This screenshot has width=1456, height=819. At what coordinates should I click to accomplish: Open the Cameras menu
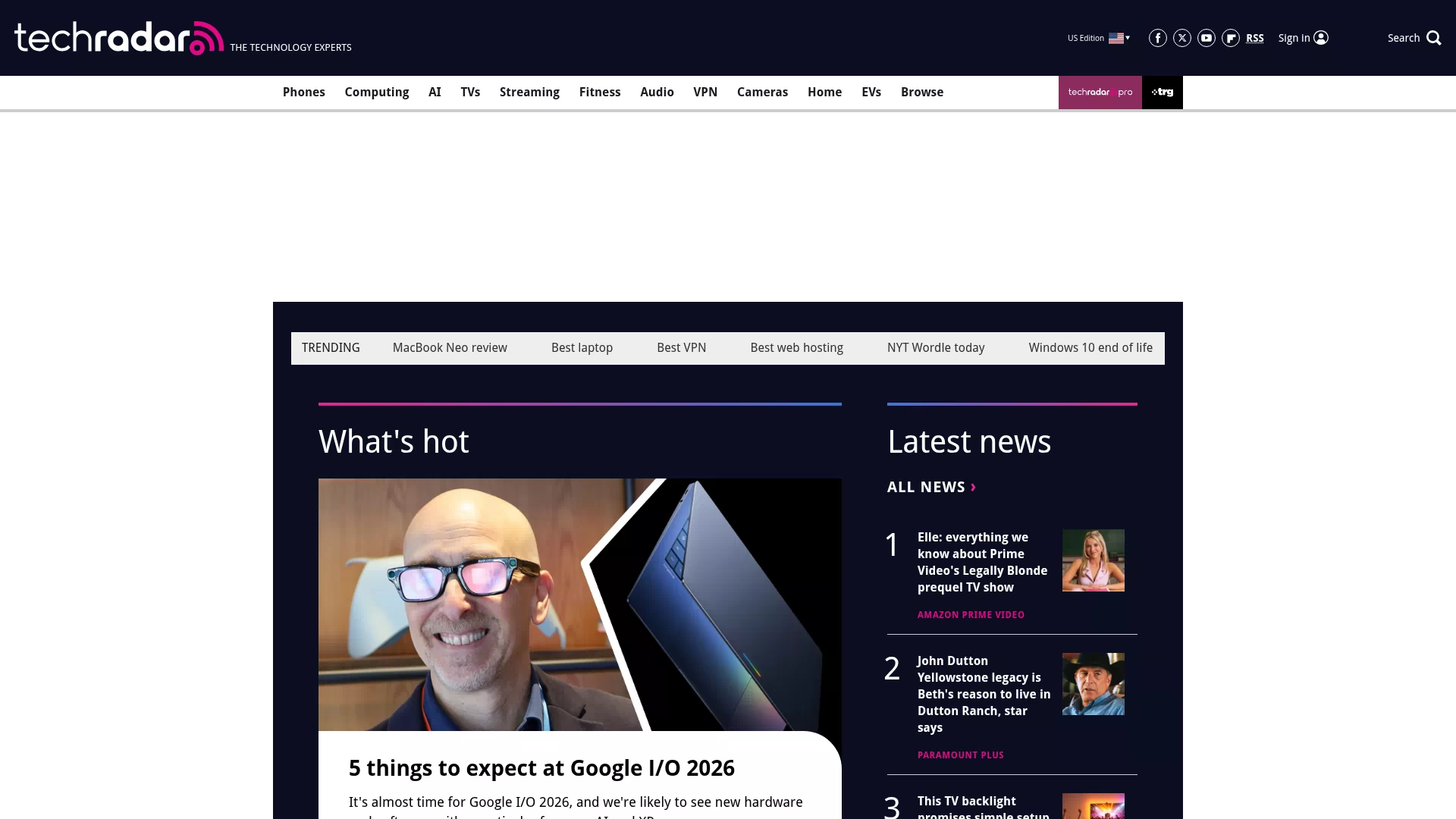(x=762, y=93)
